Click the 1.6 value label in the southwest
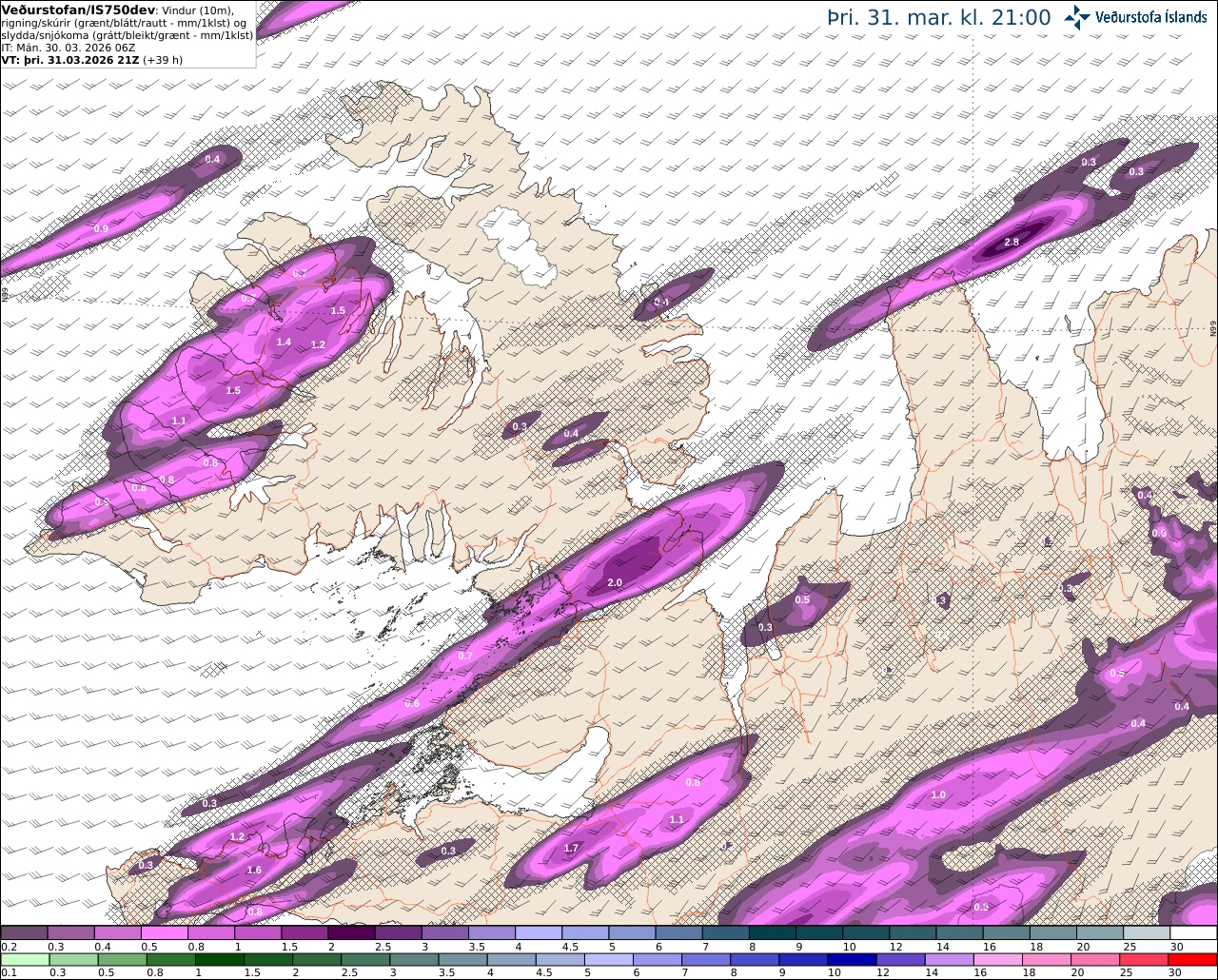This screenshot has height=980, width=1218. pos(254,870)
